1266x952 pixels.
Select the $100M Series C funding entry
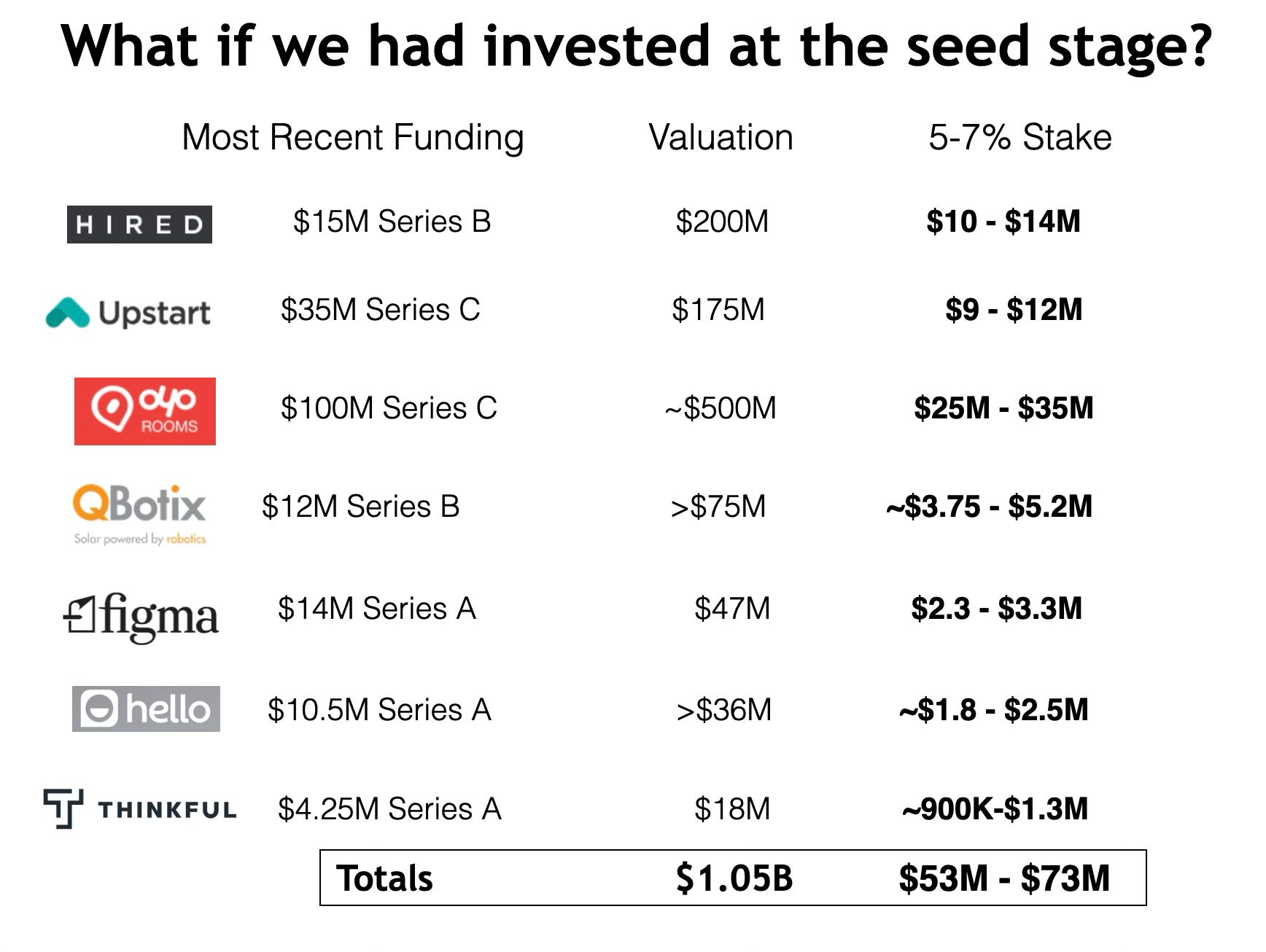pos(389,408)
